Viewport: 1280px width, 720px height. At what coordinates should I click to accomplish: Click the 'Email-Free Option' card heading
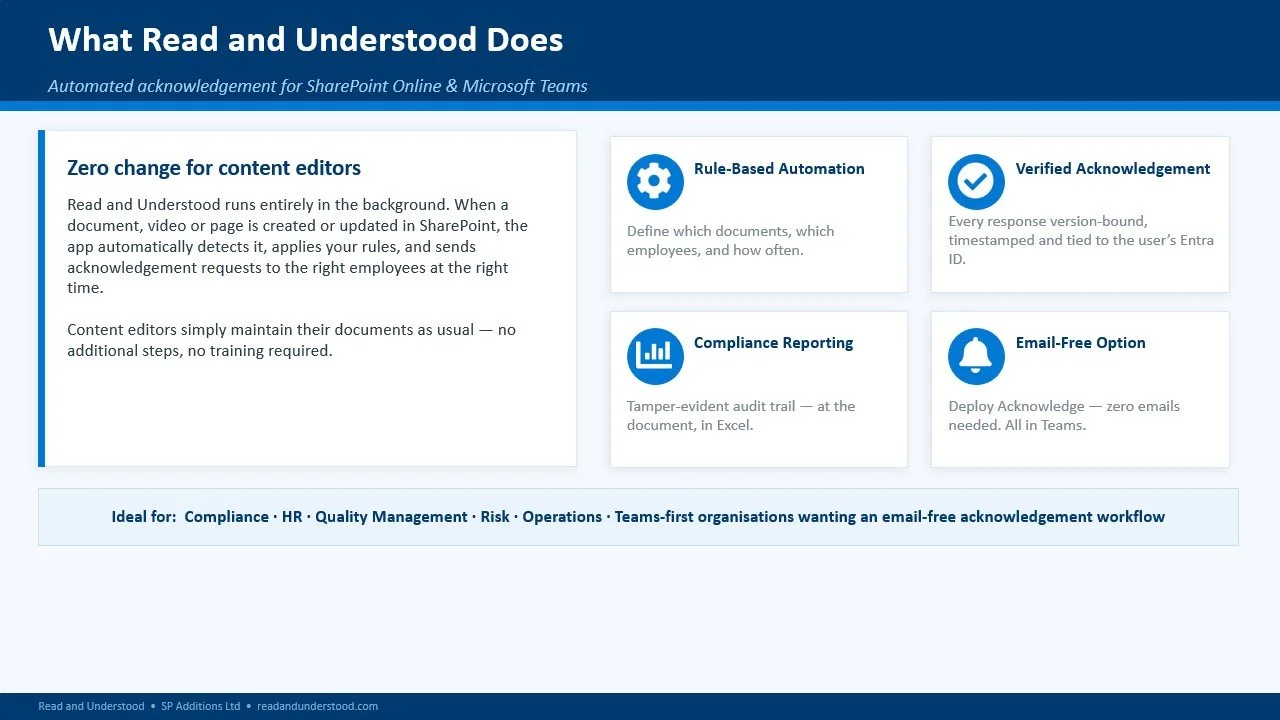coord(1081,343)
